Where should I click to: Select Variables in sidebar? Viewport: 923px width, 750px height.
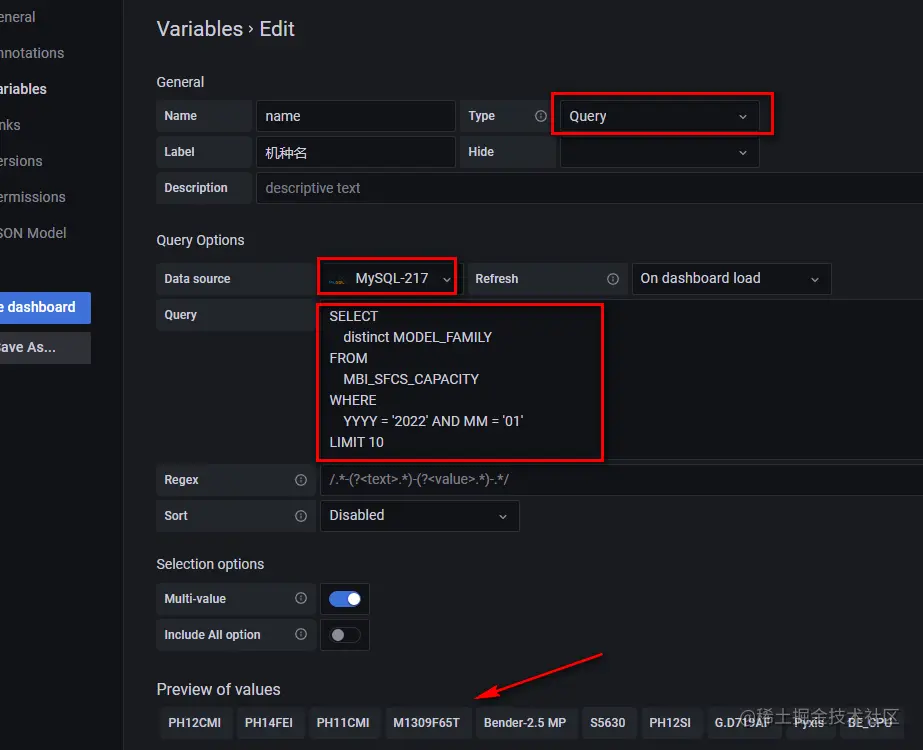23,89
